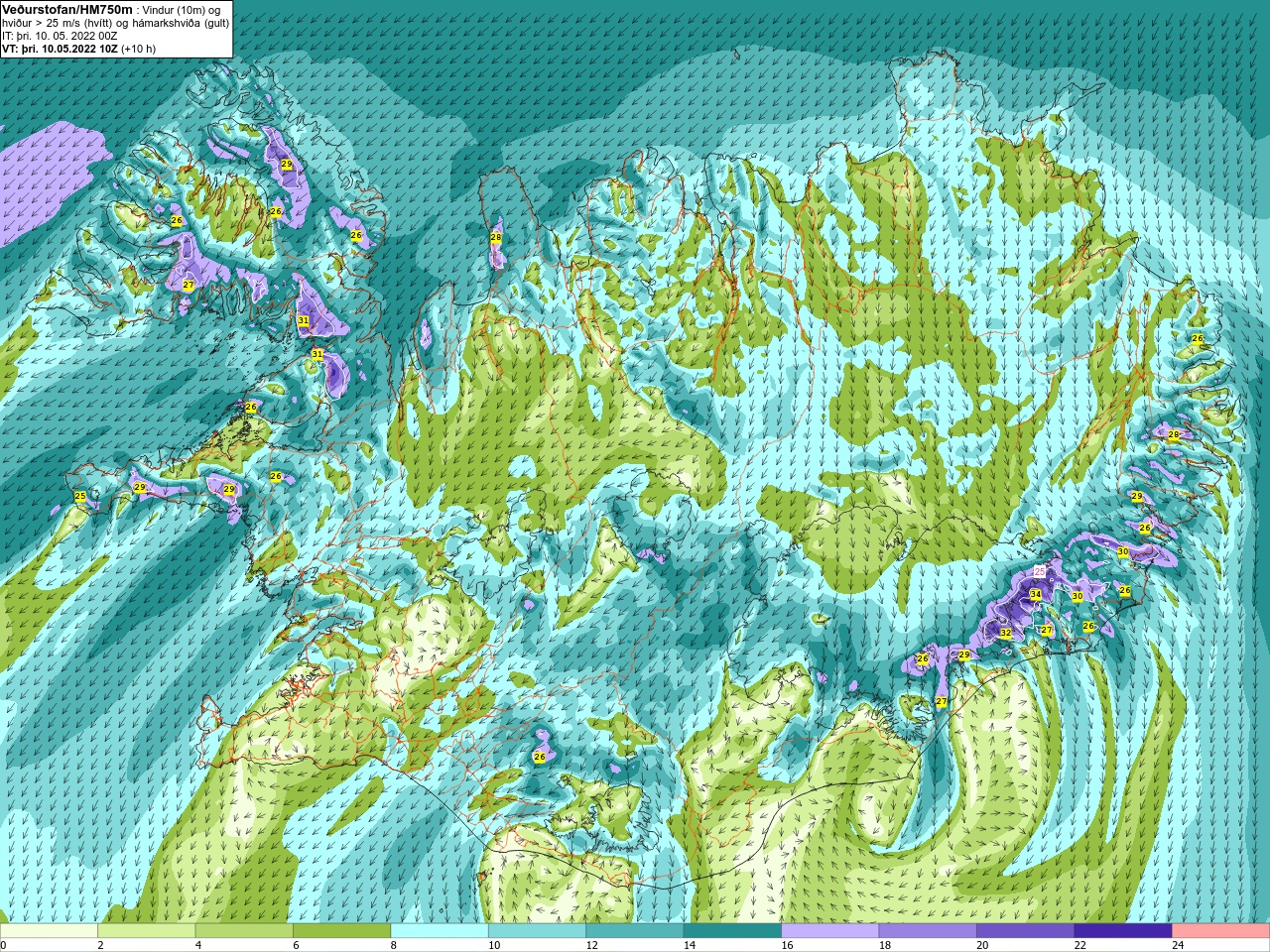
Task: Click the Veðurstofan/HM750m title text
Action: pyautogui.click(x=67, y=9)
